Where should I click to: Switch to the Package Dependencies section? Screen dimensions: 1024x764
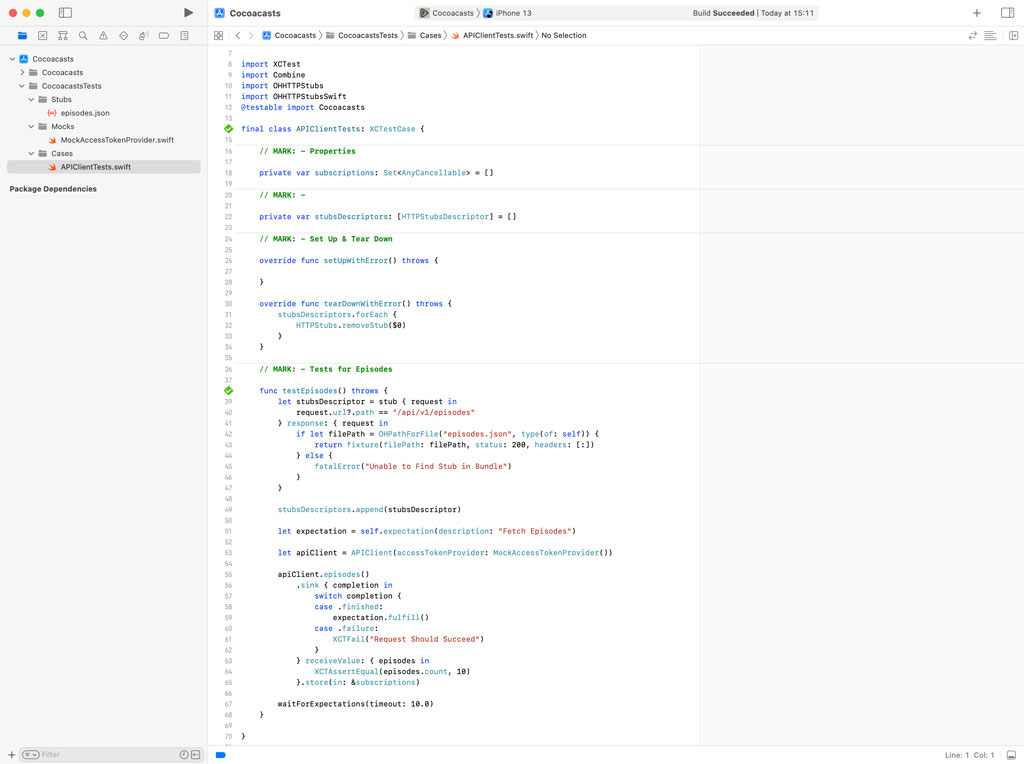(x=53, y=188)
